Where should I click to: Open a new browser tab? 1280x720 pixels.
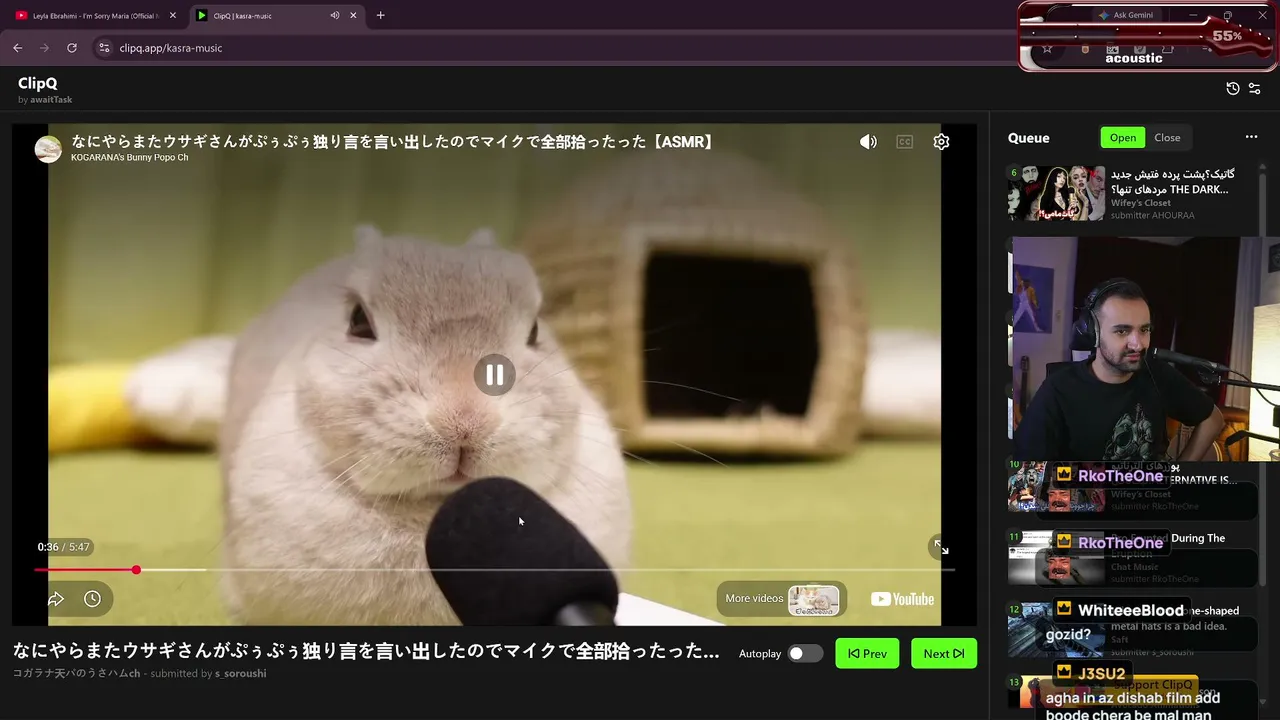pos(380,16)
